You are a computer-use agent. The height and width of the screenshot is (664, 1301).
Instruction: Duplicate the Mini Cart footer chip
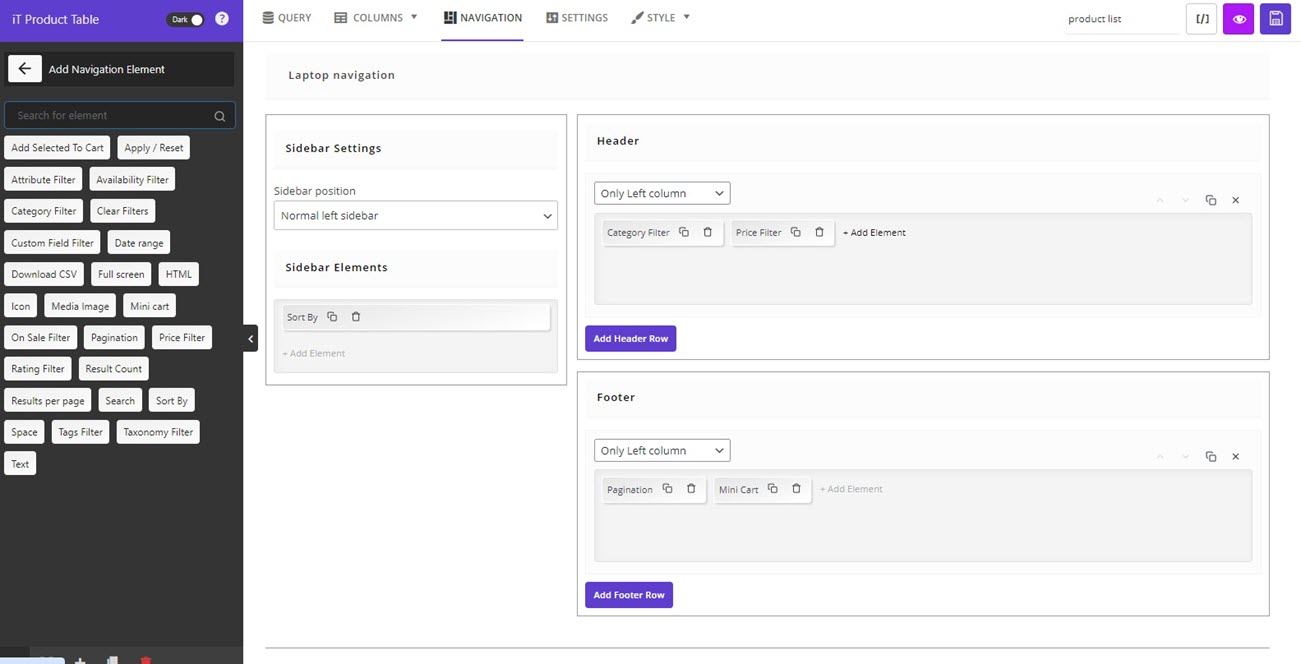pyautogui.click(x=773, y=489)
